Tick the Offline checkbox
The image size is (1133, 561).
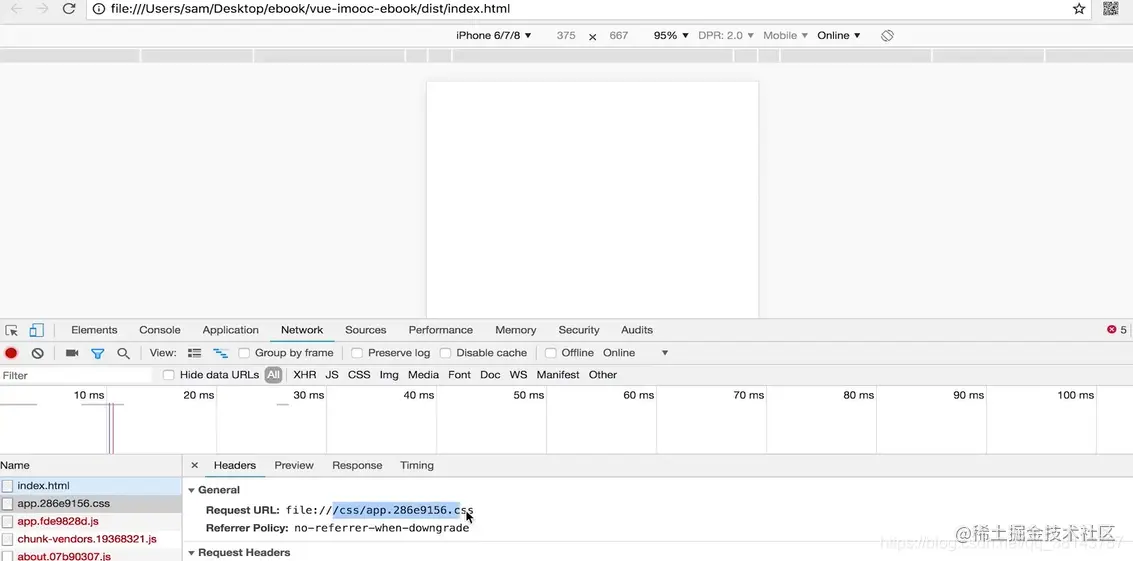(x=551, y=353)
